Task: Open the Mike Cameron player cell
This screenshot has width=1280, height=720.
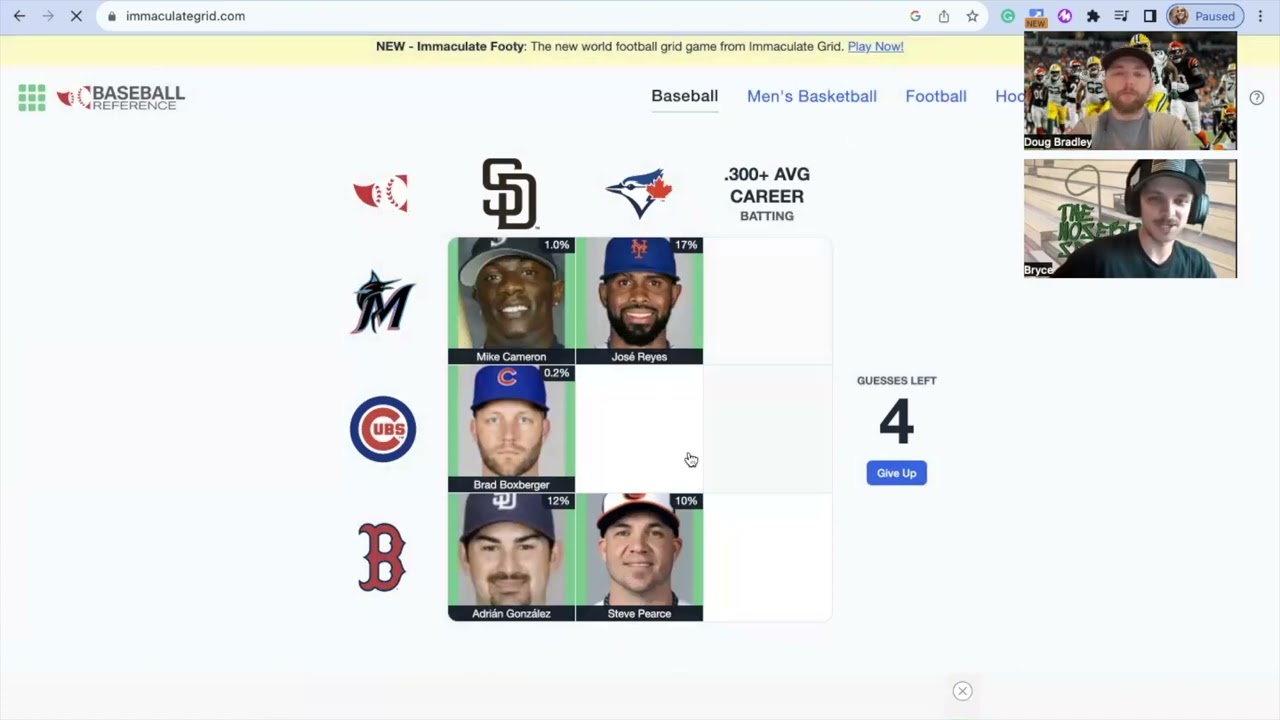Action: 511,301
